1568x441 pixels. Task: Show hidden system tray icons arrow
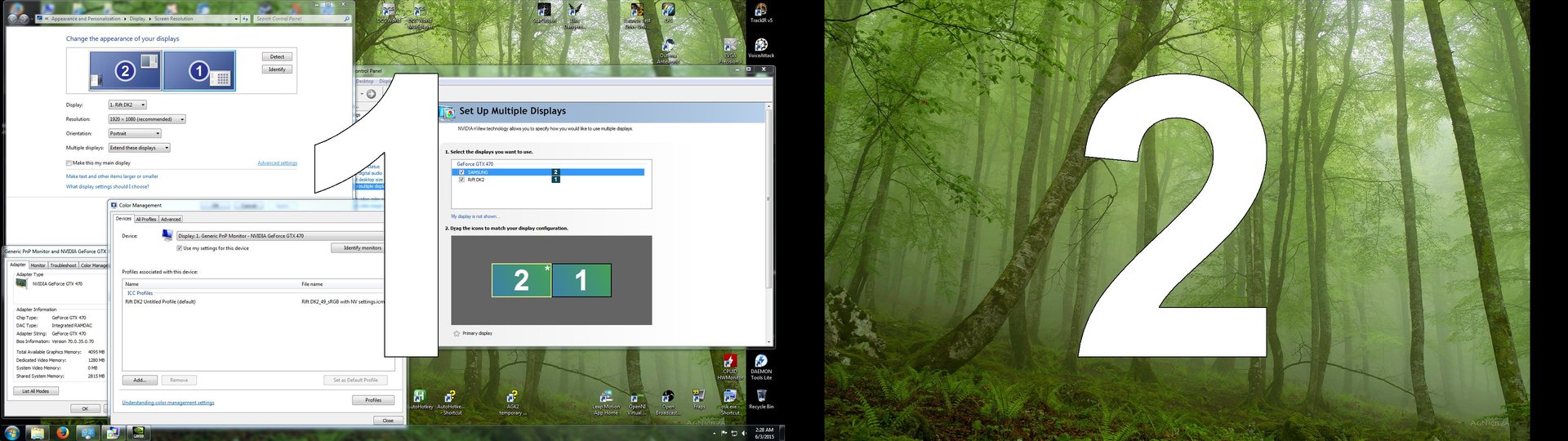714,433
